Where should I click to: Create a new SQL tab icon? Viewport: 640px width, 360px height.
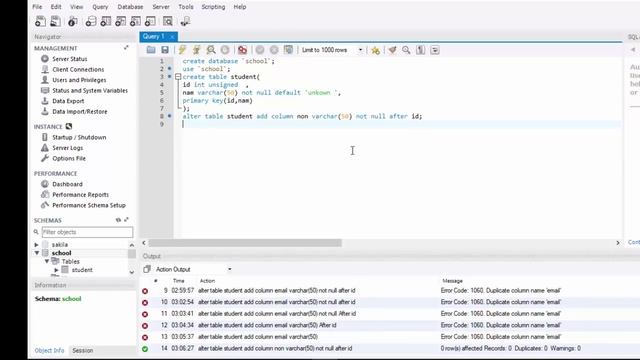40,21
